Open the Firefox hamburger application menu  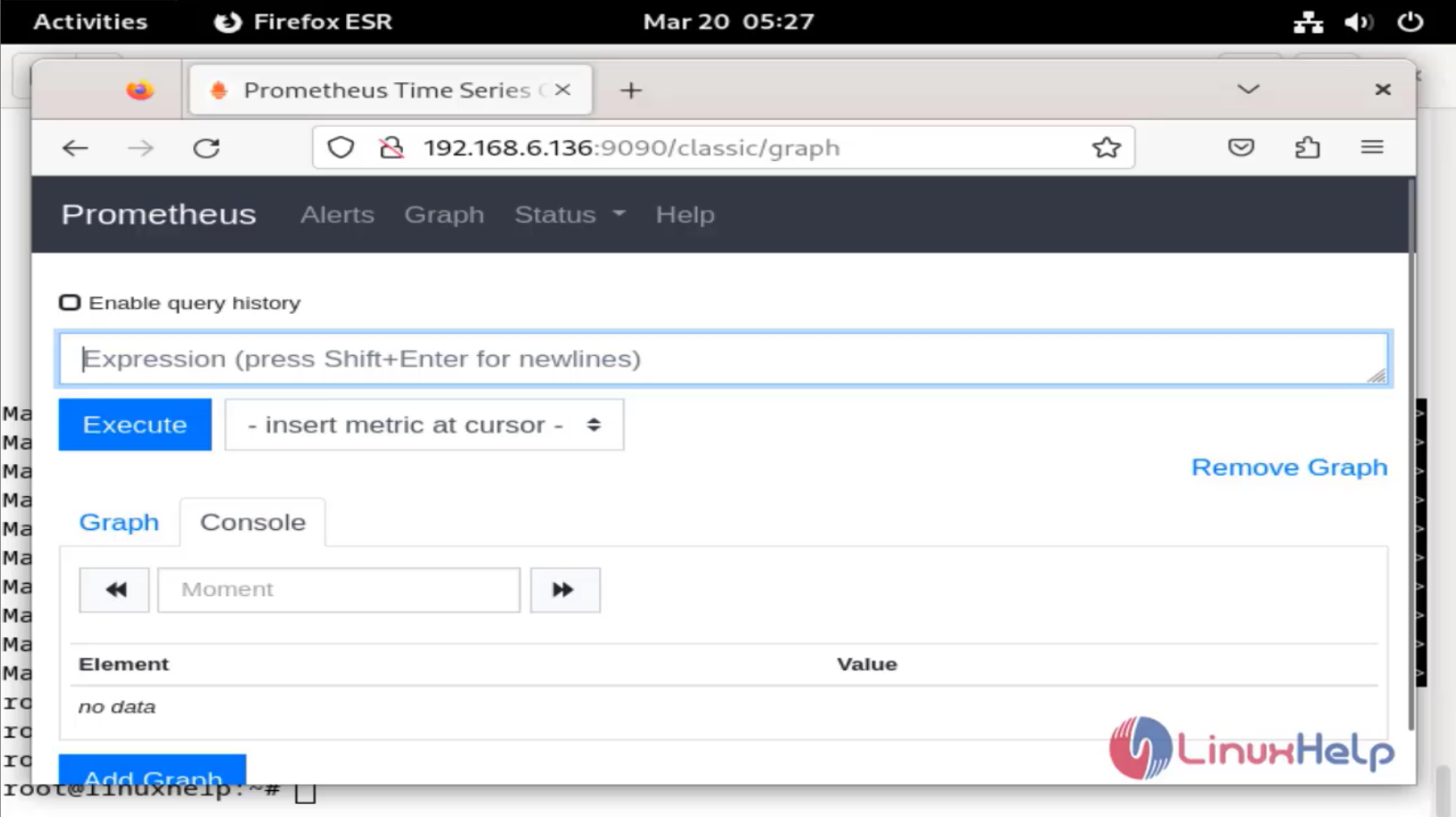tap(1372, 147)
